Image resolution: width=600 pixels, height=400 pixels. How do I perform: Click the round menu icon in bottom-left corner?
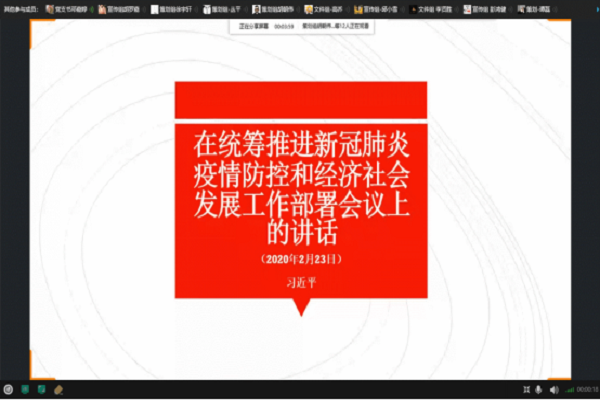click(8, 389)
